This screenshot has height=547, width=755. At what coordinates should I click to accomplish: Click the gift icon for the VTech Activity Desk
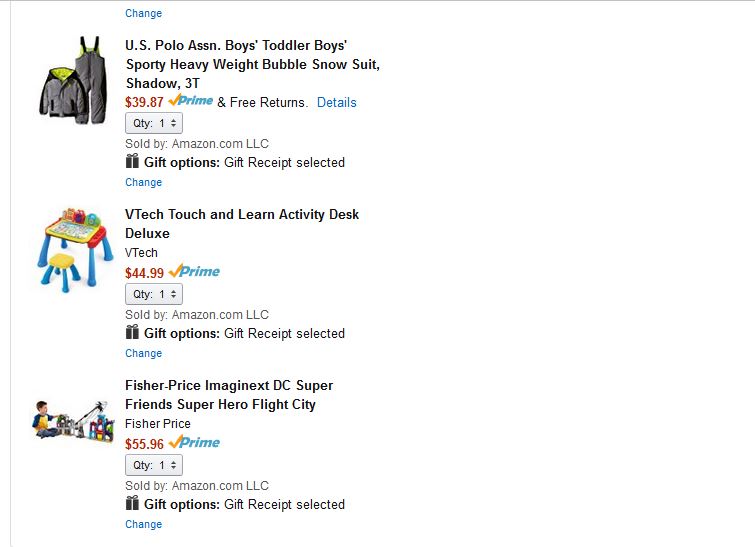click(x=132, y=333)
